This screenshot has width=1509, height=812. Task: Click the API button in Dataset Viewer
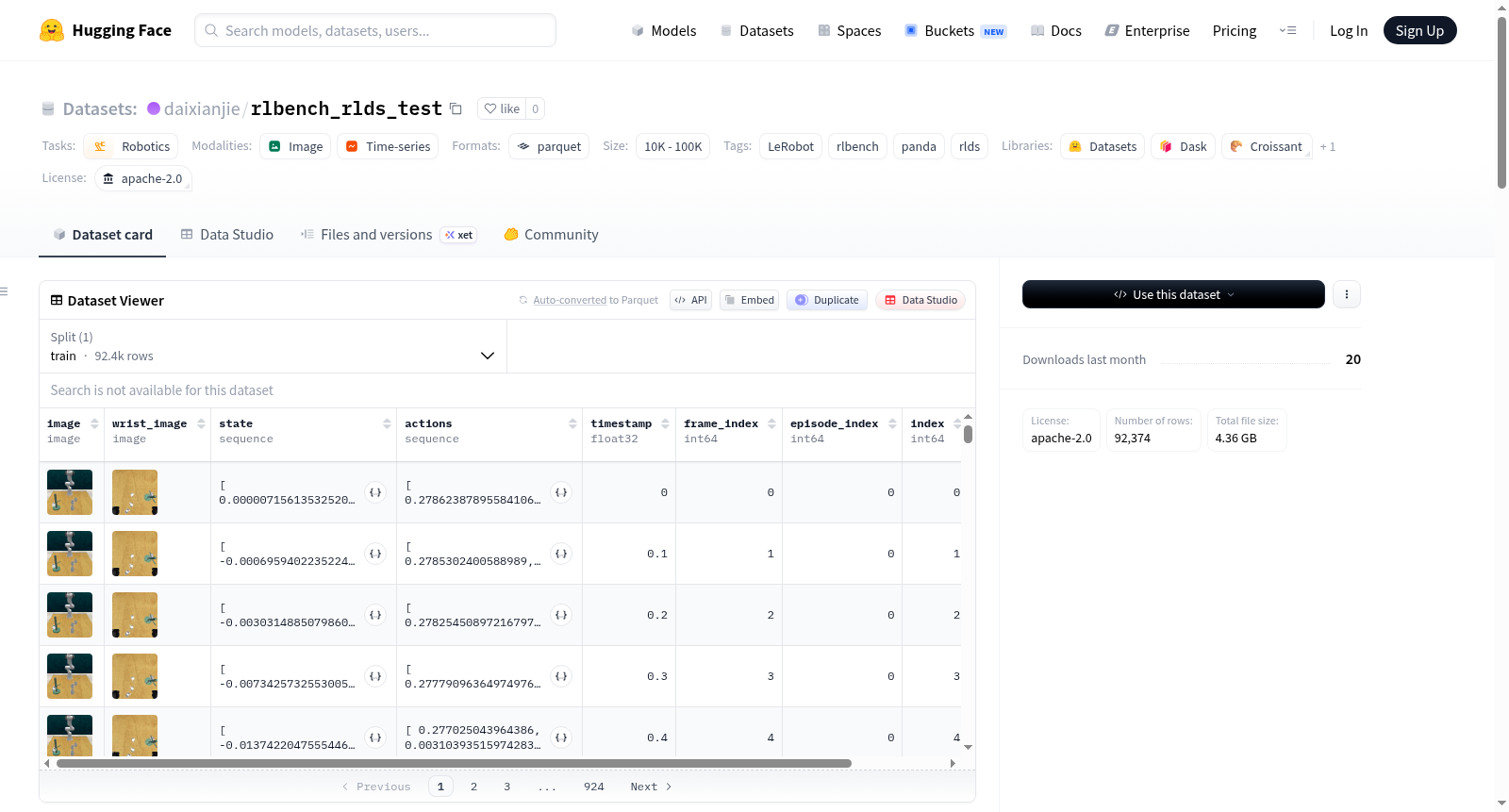[690, 300]
